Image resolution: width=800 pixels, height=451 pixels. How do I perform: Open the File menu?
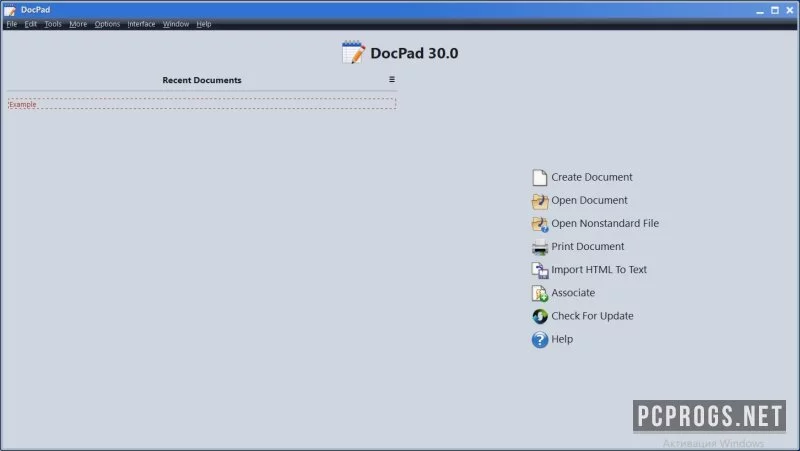pyautogui.click(x=11, y=24)
